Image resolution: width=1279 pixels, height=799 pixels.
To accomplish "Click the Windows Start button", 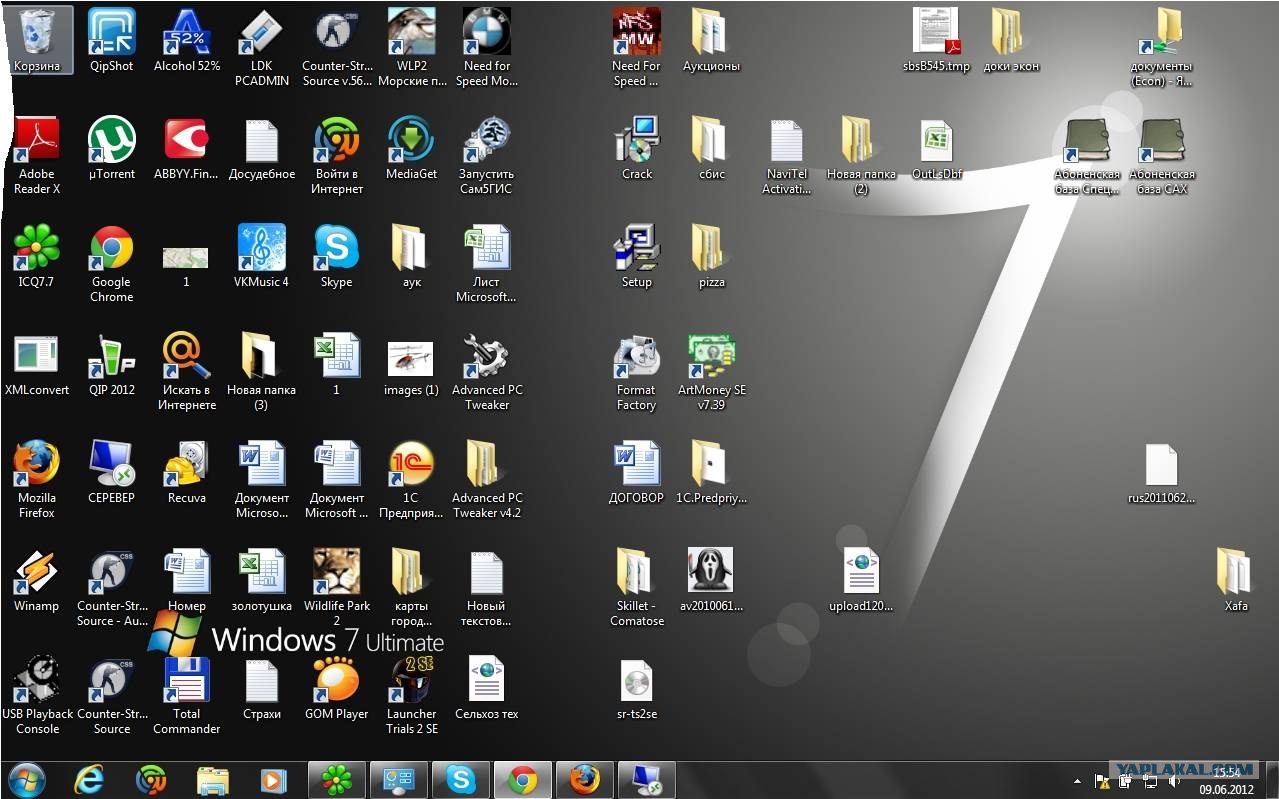I will [x=26, y=780].
